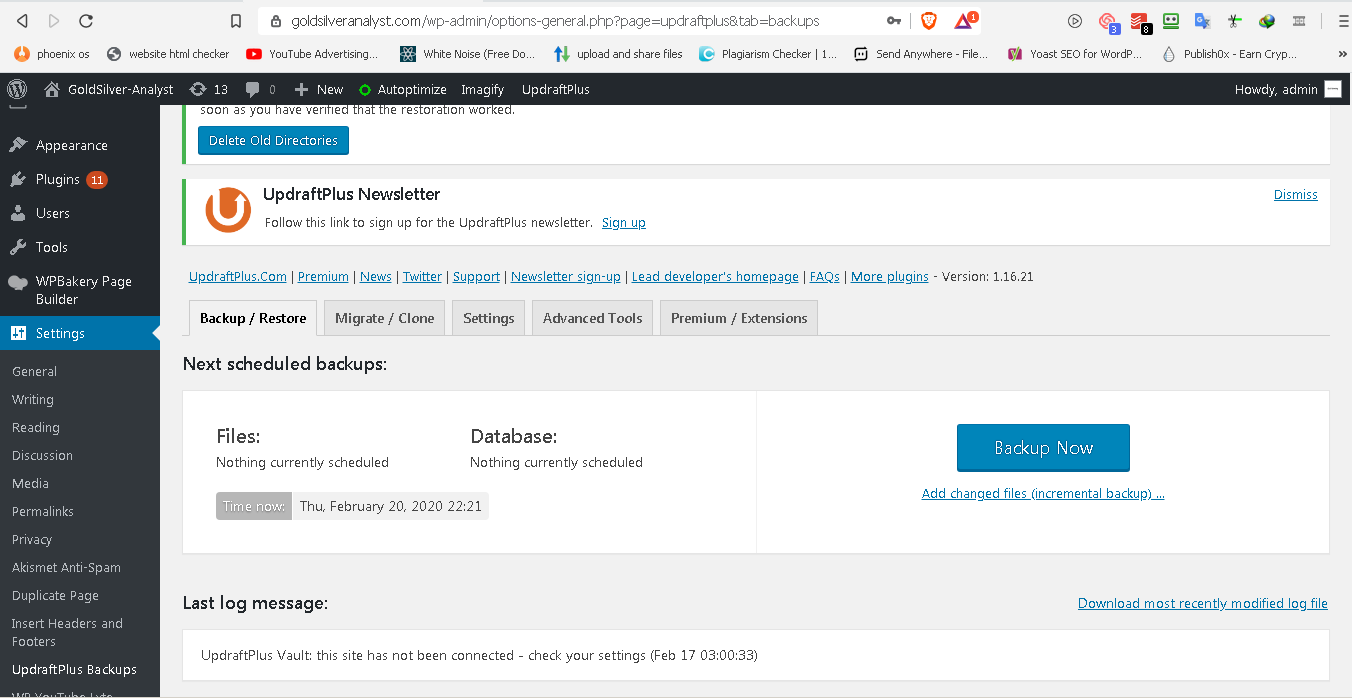Image resolution: width=1352 pixels, height=699 pixels.
Task: Switch to the Premium / Extensions tab
Action: (739, 318)
